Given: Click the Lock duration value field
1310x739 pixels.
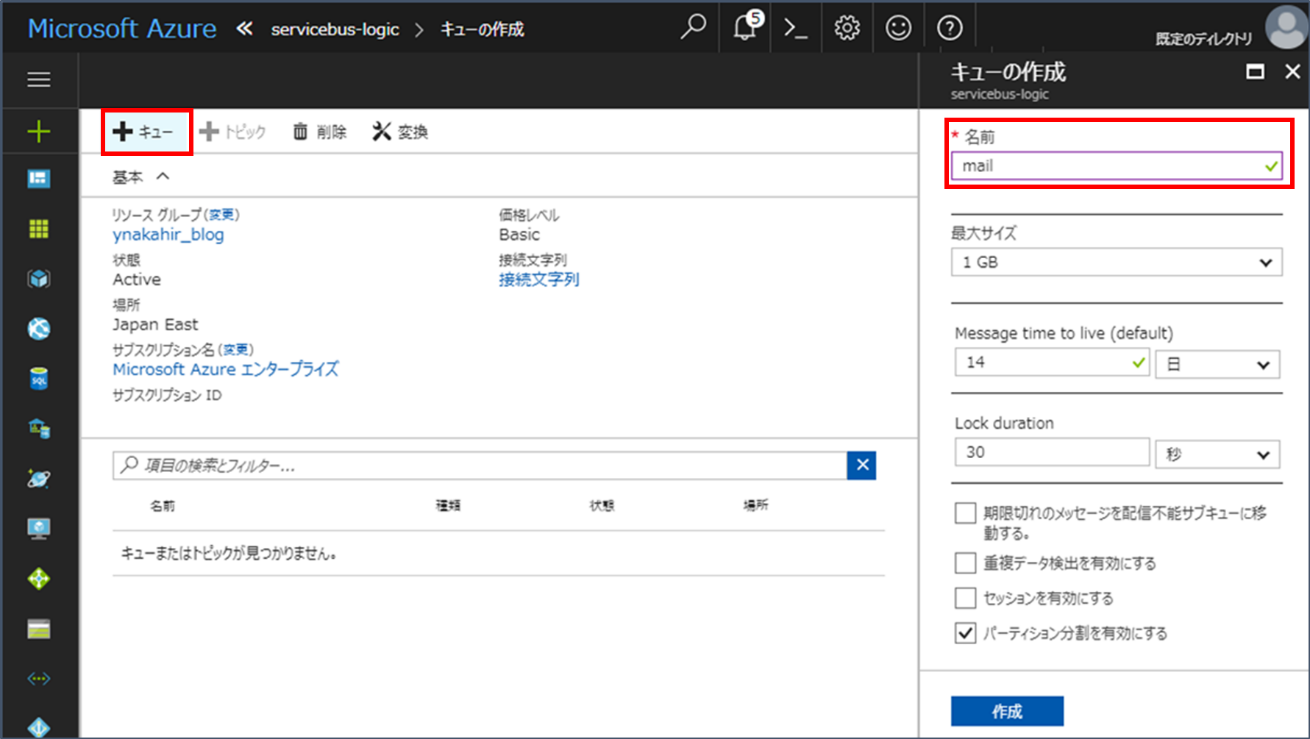Looking at the screenshot, I should pyautogui.click(x=1052, y=452).
